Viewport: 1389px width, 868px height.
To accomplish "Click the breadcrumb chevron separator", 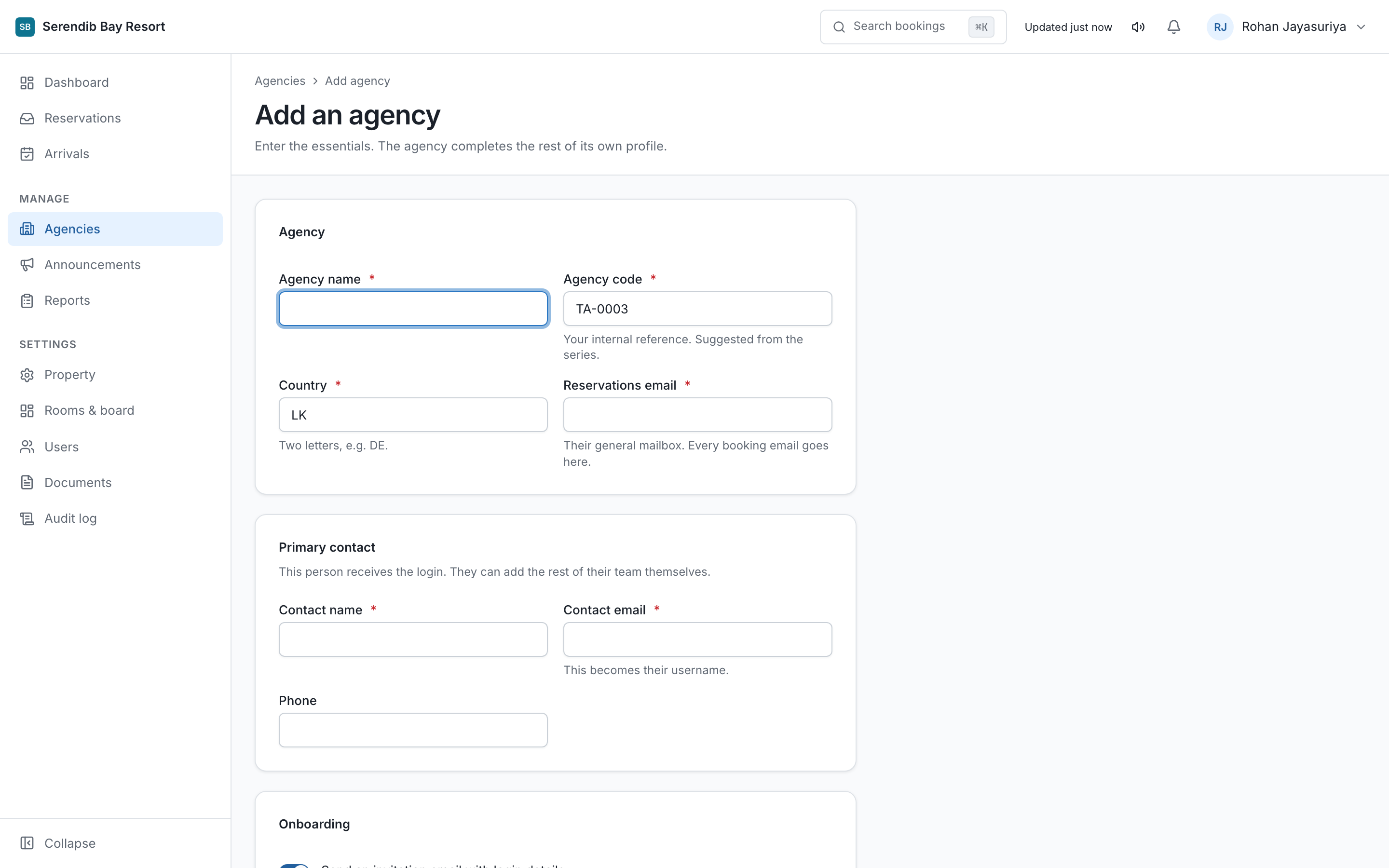I will [315, 81].
